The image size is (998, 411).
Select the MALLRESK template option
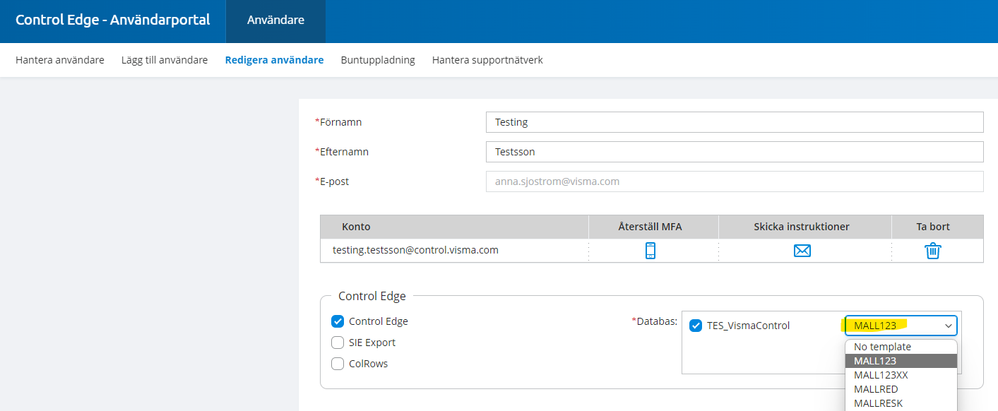[x=879, y=403]
